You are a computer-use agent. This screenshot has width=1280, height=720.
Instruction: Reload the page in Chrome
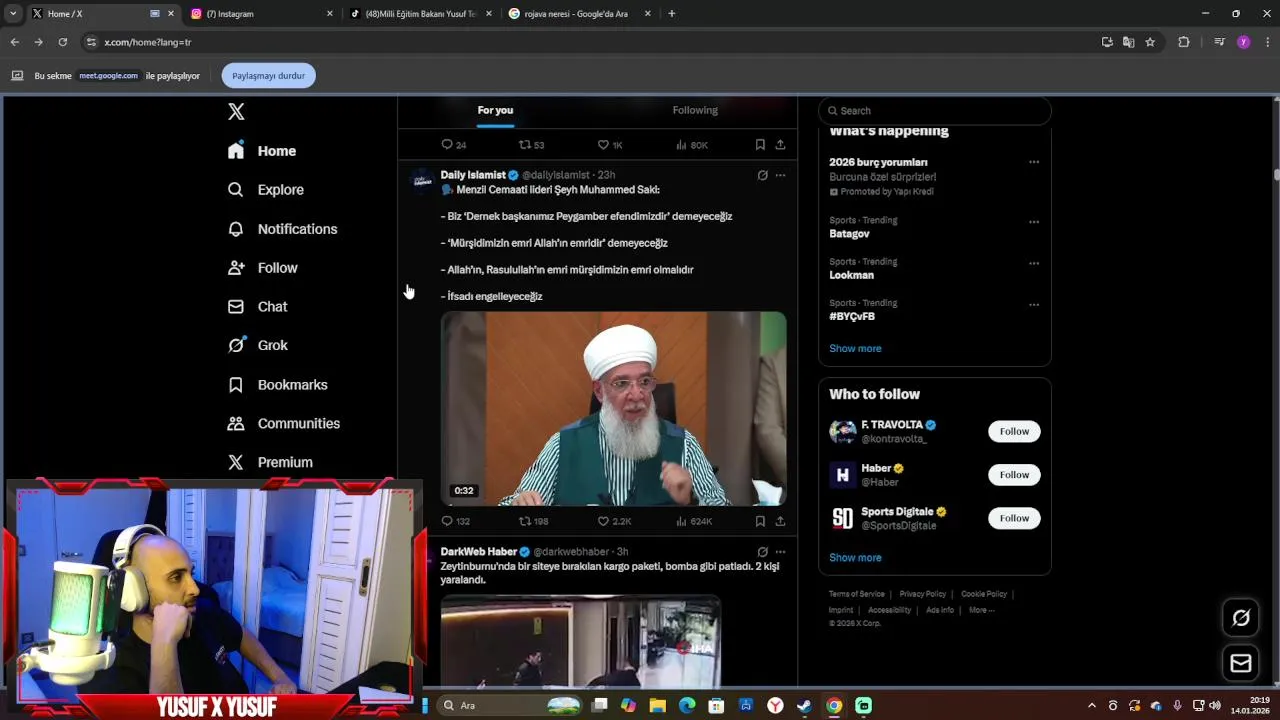[62, 42]
